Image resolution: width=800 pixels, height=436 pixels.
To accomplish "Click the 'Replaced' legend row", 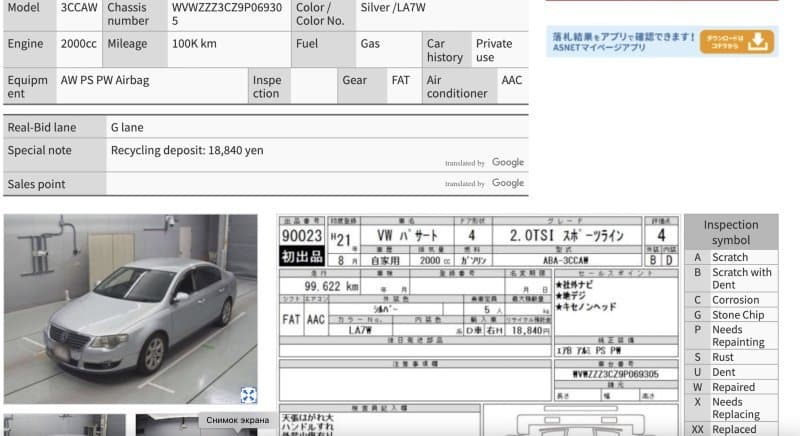I will (732, 429).
